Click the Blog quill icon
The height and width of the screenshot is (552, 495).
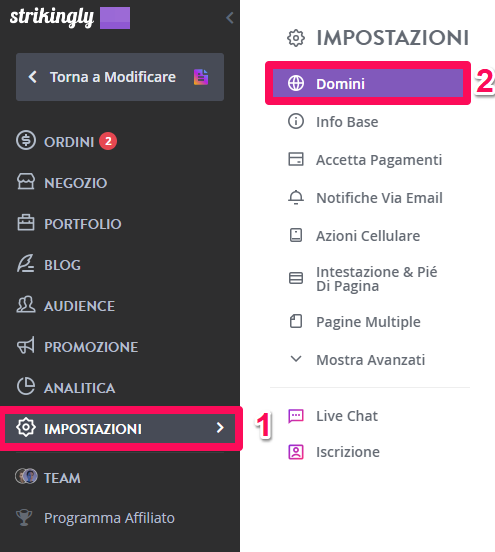[26, 264]
